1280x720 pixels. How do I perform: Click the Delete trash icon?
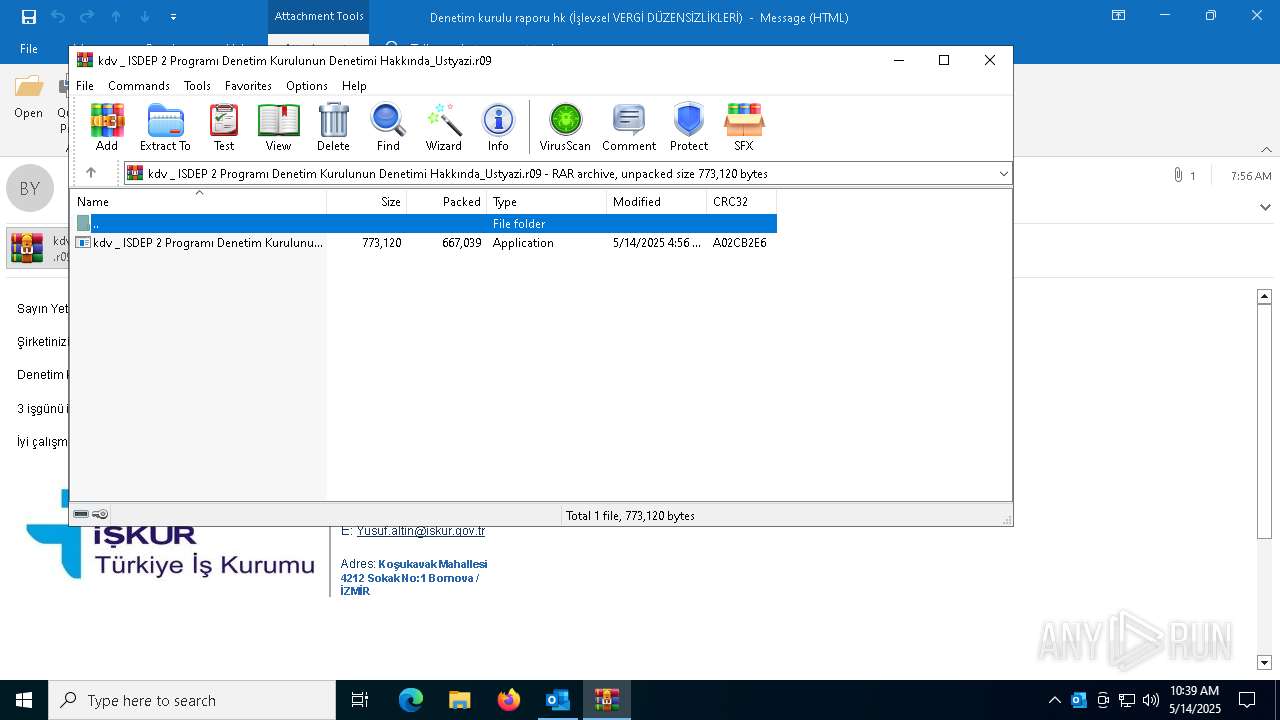coord(333,126)
